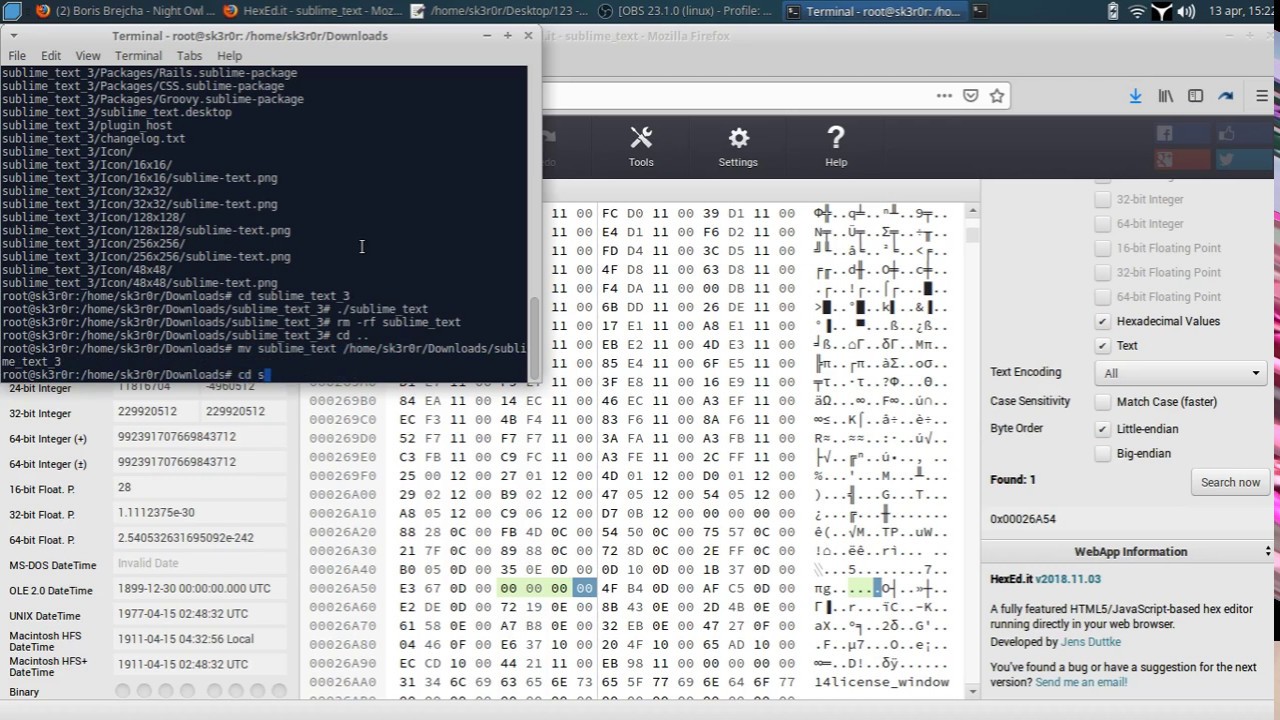Enable the Match Case (faster) checkbox
The height and width of the screenshot is (720, 1280).
click(x=1102, y=402)
